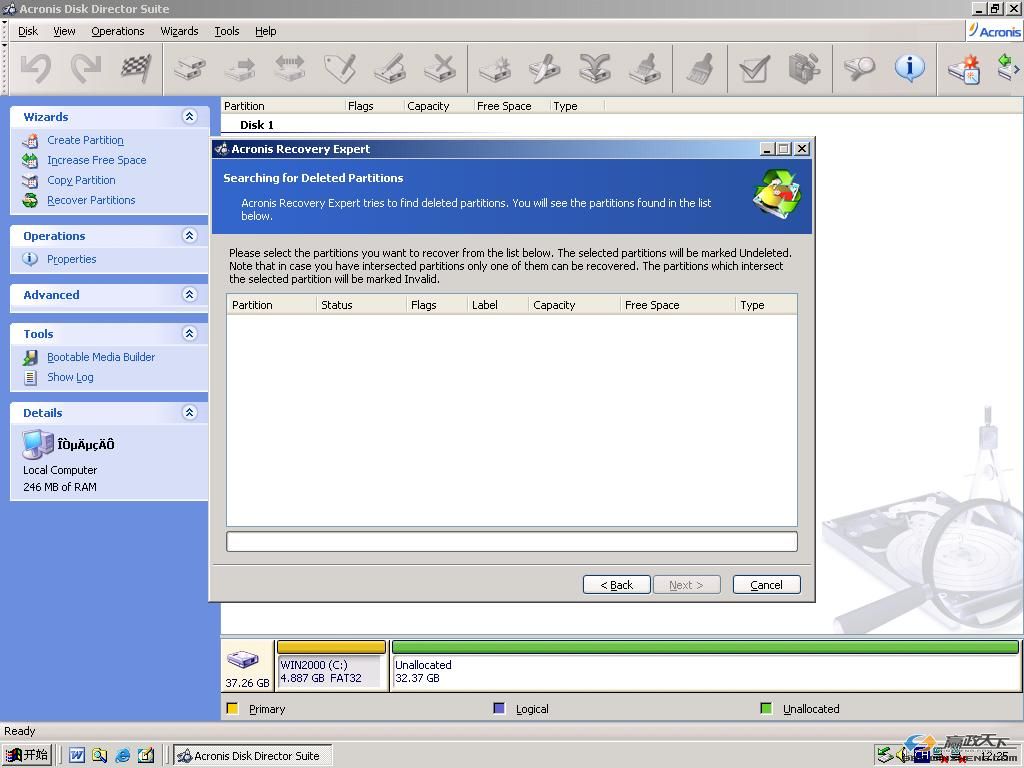Open Internet Explorer from quick launch

coord(123,756)
